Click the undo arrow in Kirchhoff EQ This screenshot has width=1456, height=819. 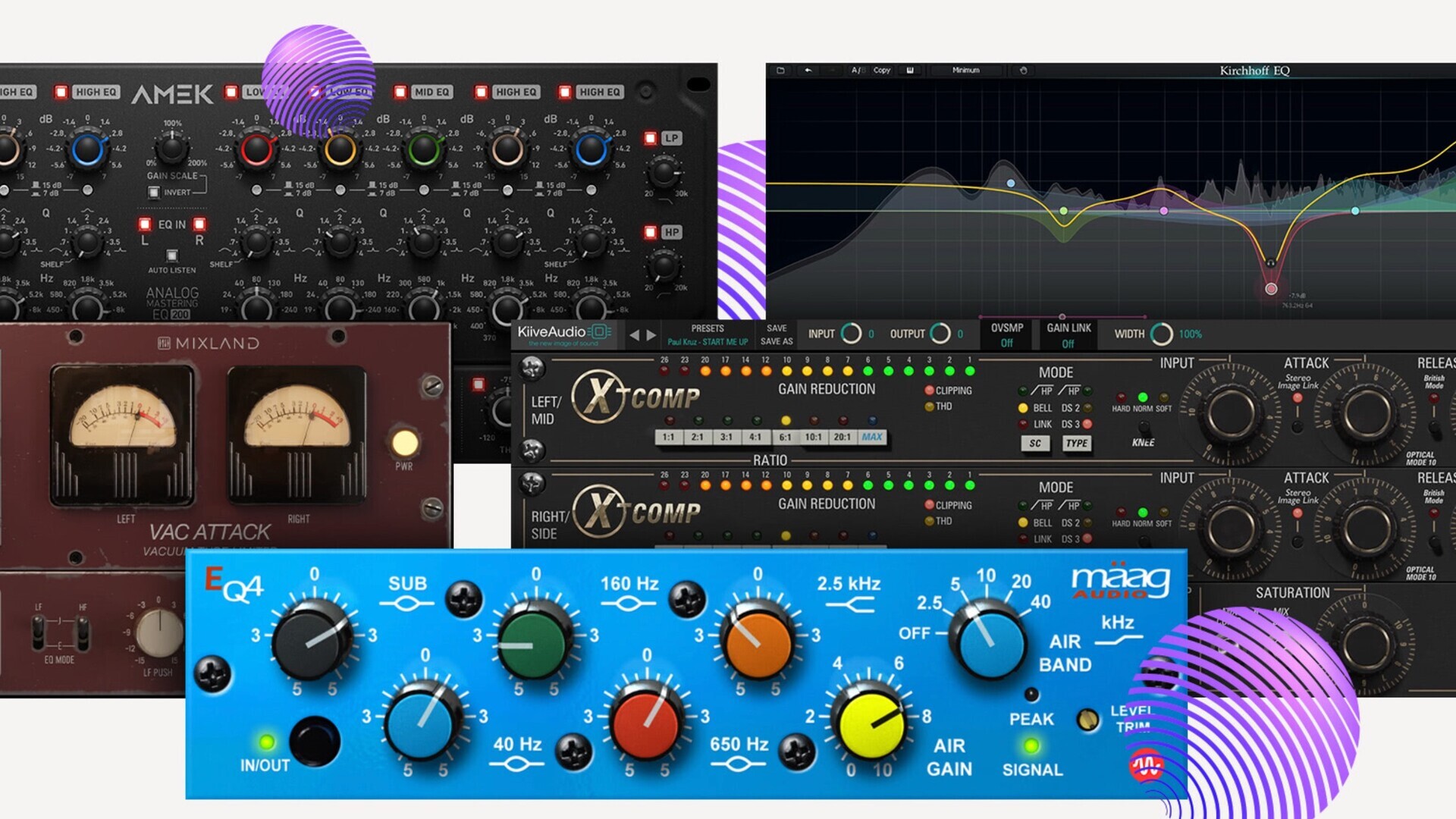(808, 71)
